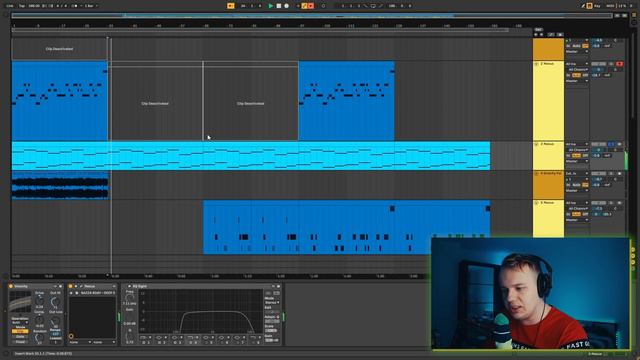640x360 pixels.
Task: Toggle the Velocity device activator
Action: point(11,286)
